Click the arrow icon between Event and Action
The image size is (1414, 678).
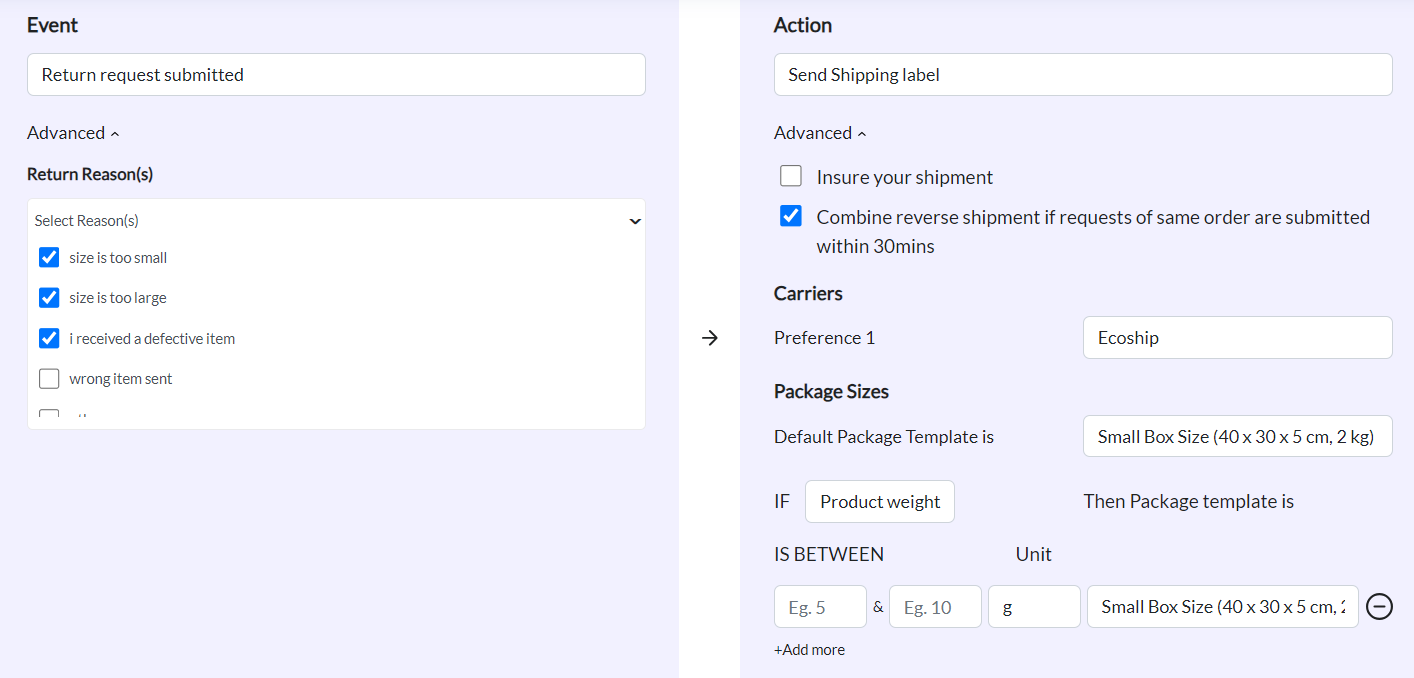[x=710, y=338]
